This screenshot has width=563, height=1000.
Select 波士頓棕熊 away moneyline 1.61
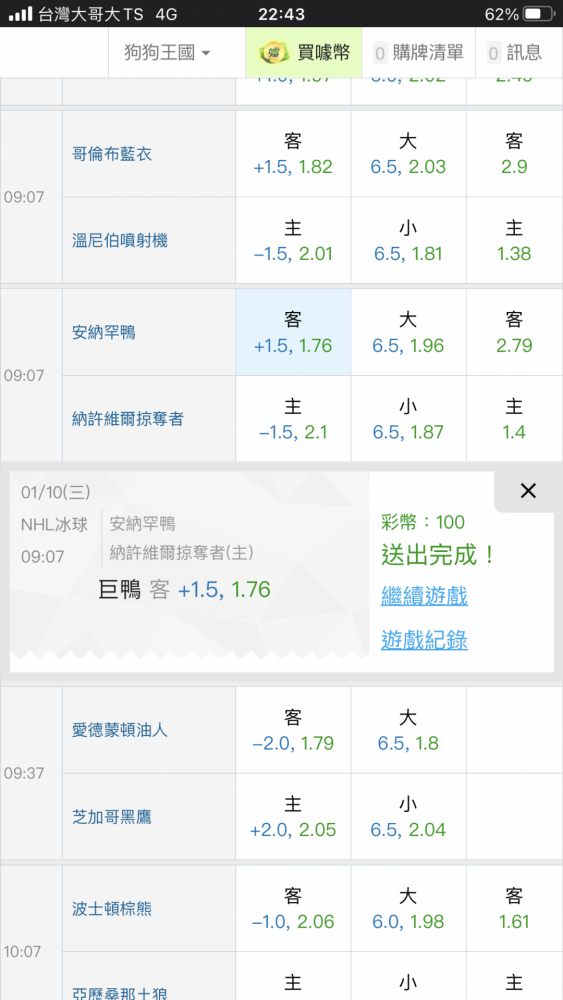coord(514,909)
